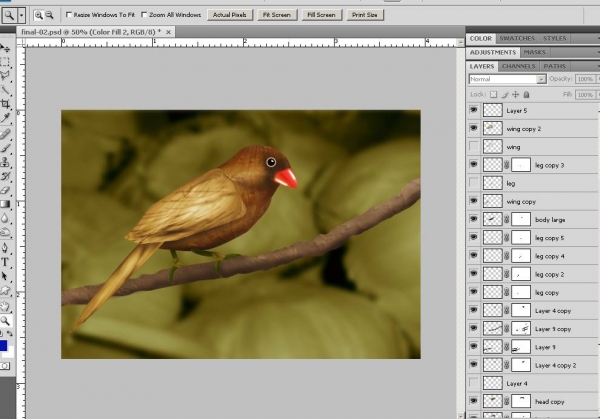Select the Clone Stamp tool
Screen dimensions: 600x419
[x=5, y=162]
